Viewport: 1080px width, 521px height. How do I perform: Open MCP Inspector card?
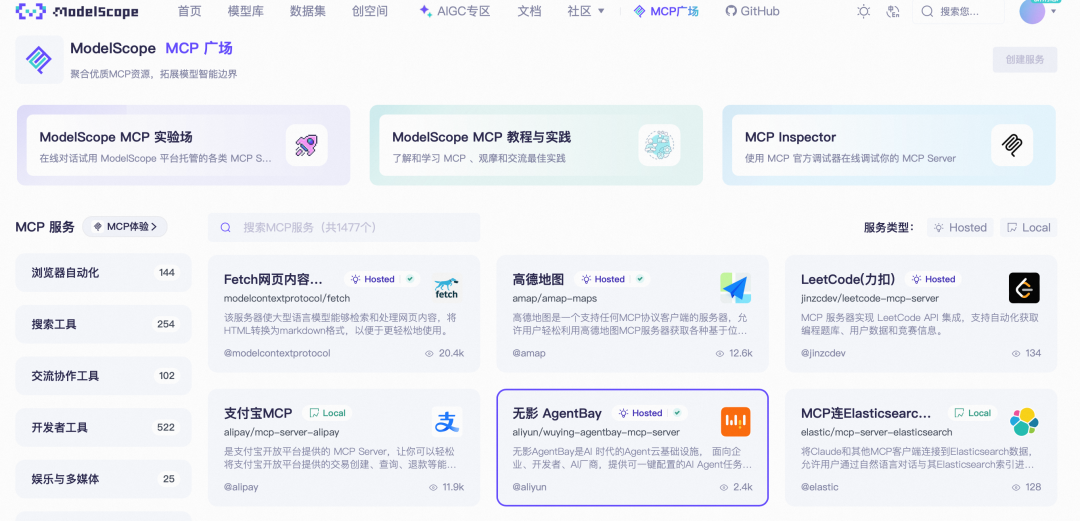(889, 145)
